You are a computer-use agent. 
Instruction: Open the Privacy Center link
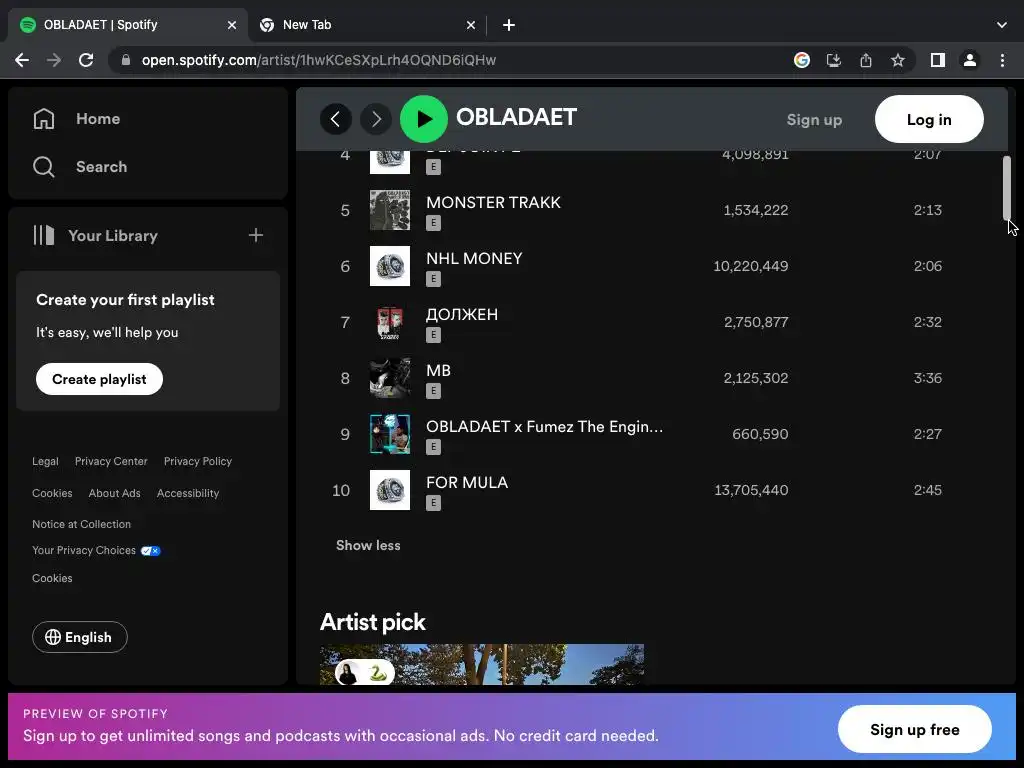pyautogui.click(x=111, y=461)
